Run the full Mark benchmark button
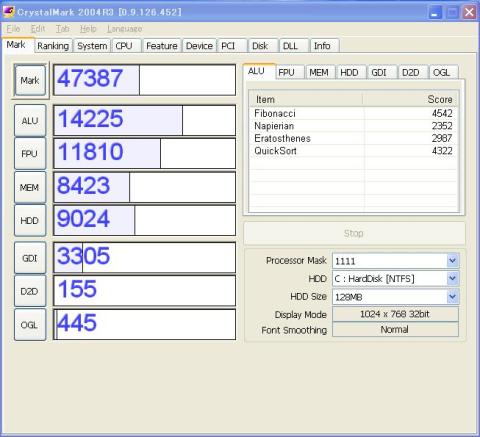 coord(30,80)
